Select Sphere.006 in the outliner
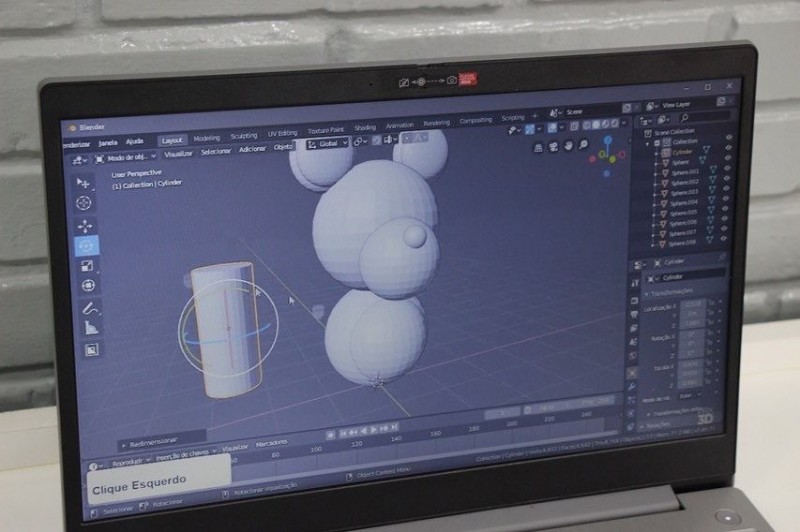Viewport: 800px width, 532px height. [683, 223]
